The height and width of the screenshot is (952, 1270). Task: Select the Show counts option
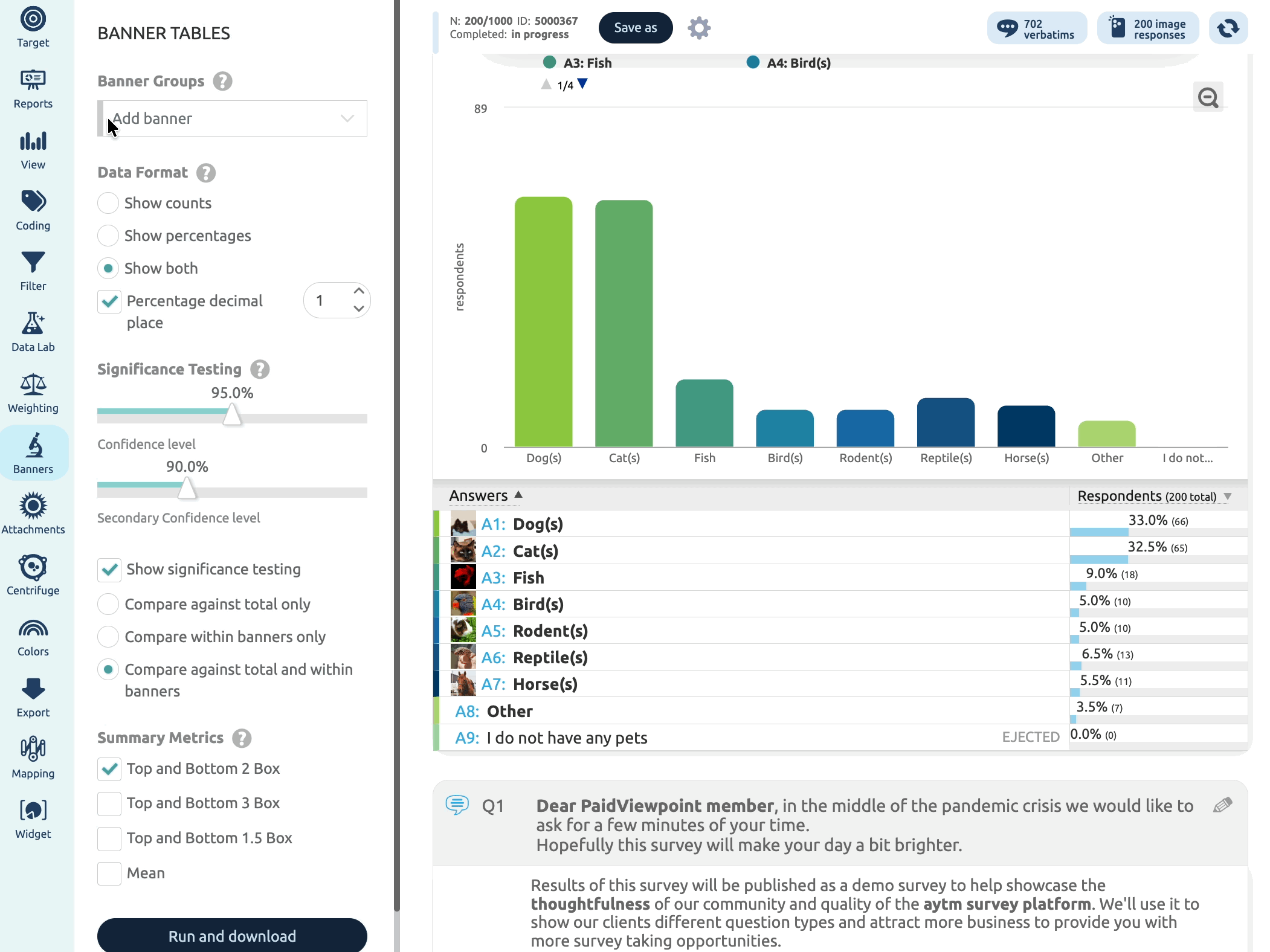click(x=108, y=203)
